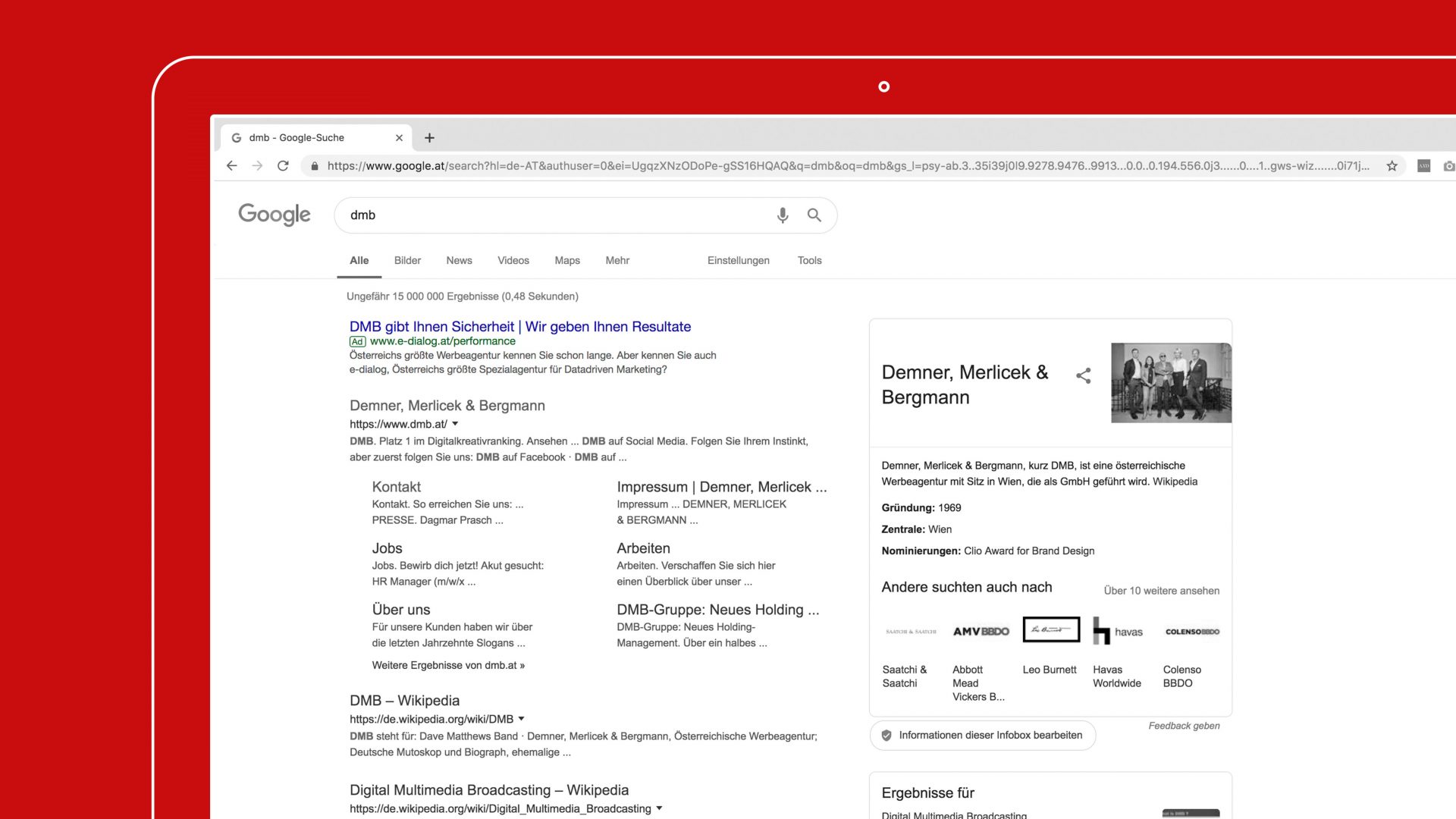The height and width of the screenshot is (819, 1456).
Task: Start voice search with the microphone icon
Action: [783, 215]
